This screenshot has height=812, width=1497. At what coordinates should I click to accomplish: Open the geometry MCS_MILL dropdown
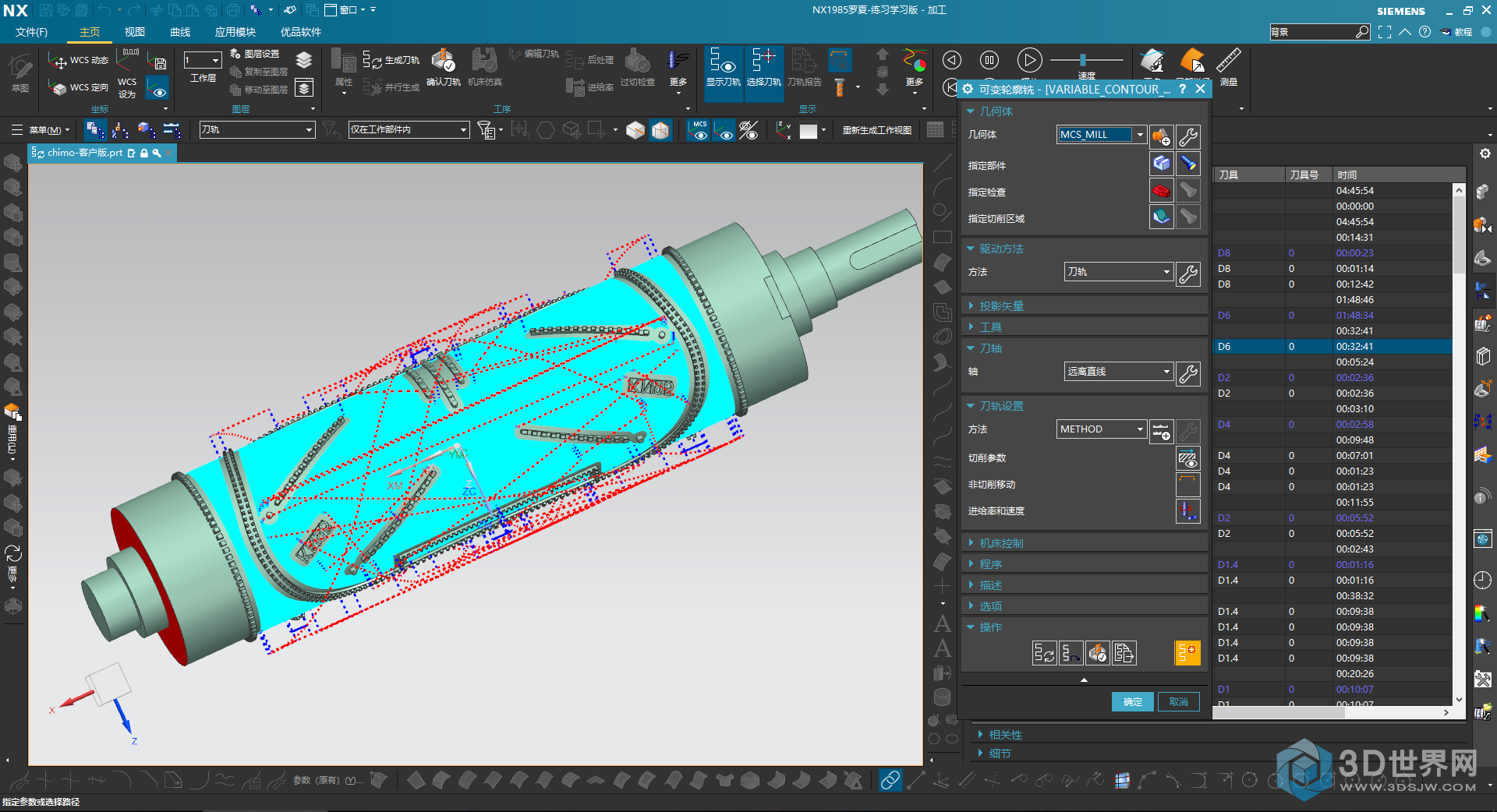click(x=1101, y=135)
